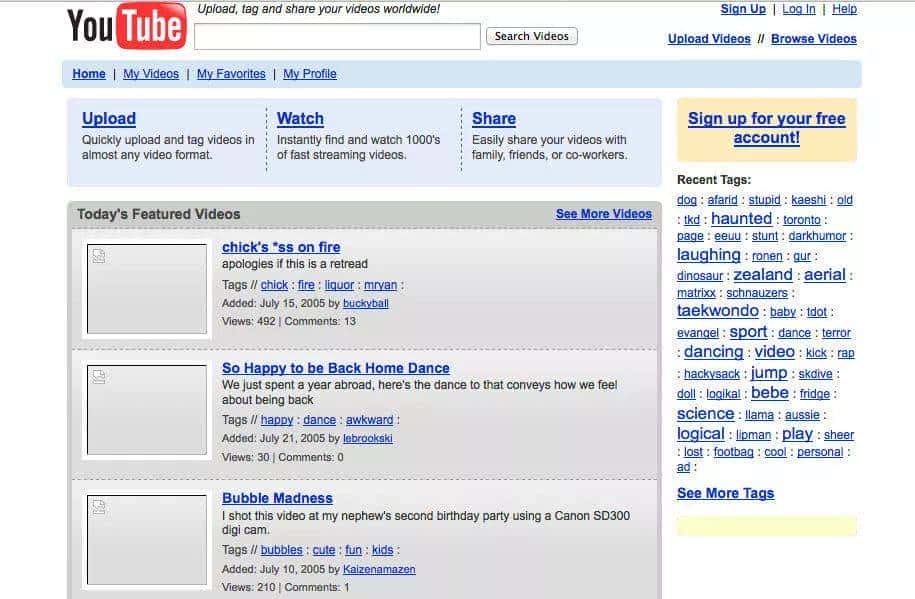Select the taekwondo tag
Image resolution: width=915 pixels, height=599 pixels.
[x=717, y=311]
